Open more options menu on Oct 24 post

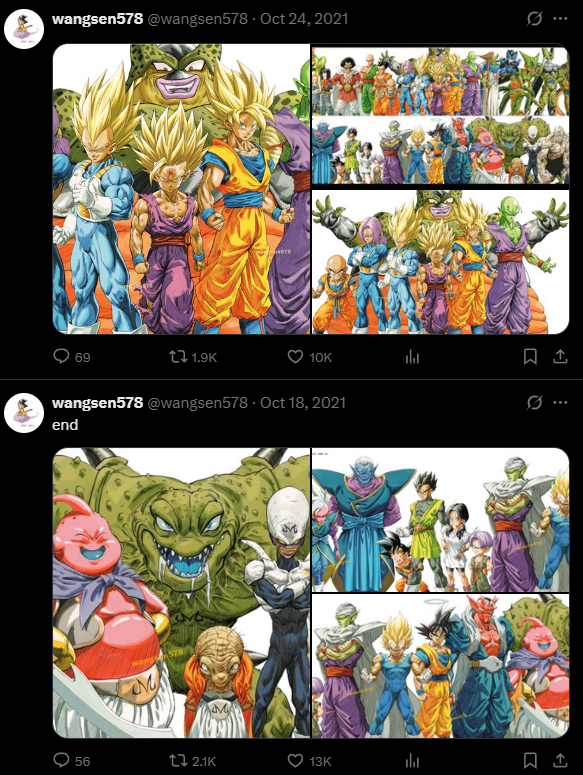point(560,19)
